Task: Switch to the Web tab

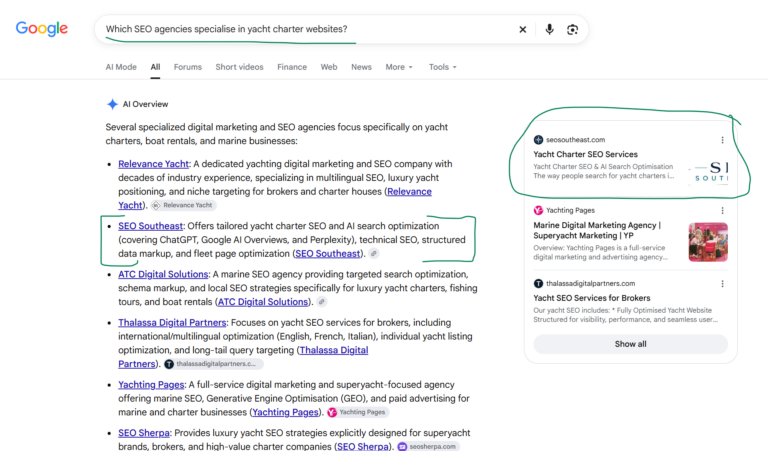Action: (329, 67)
